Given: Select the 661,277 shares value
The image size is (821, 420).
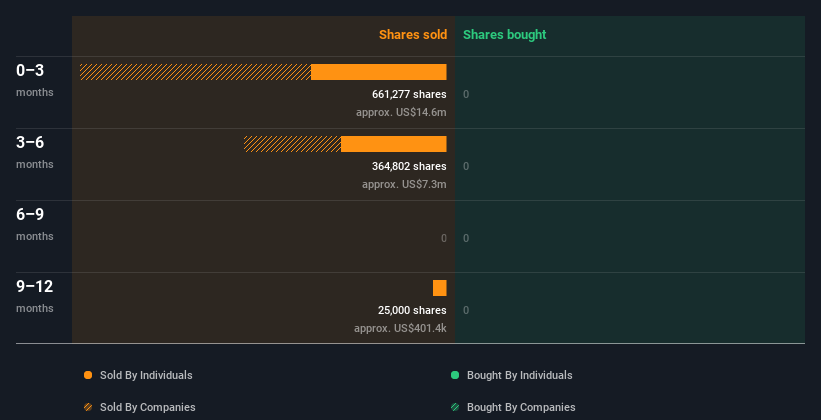Looking at the screenshot, I should click(409, 94).
